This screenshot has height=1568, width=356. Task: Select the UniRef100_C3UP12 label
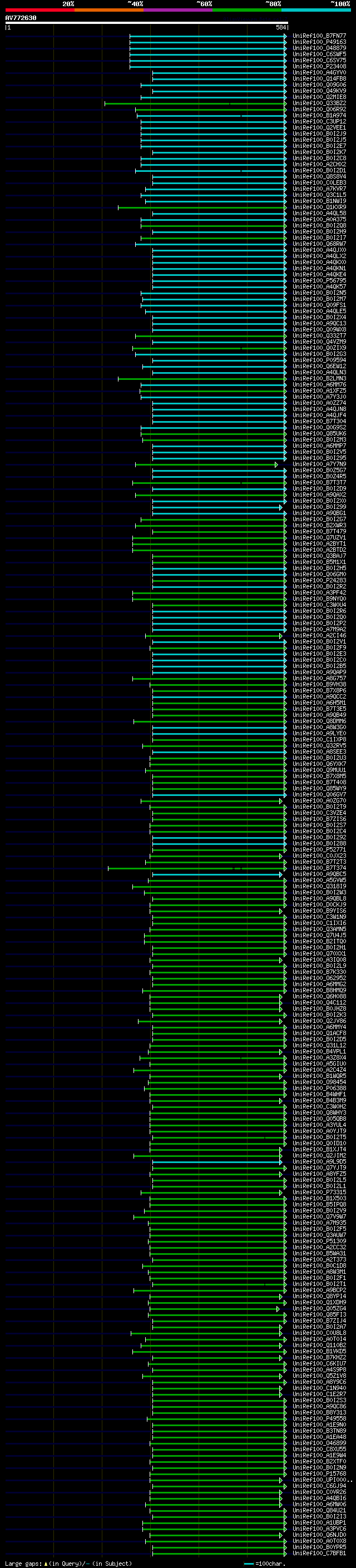[x=319, y=122]
